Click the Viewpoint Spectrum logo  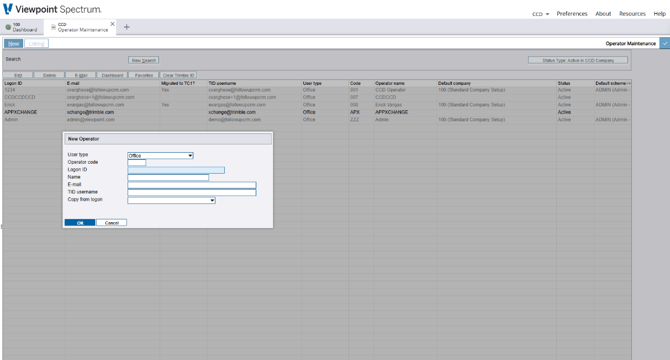click(52, 9)
